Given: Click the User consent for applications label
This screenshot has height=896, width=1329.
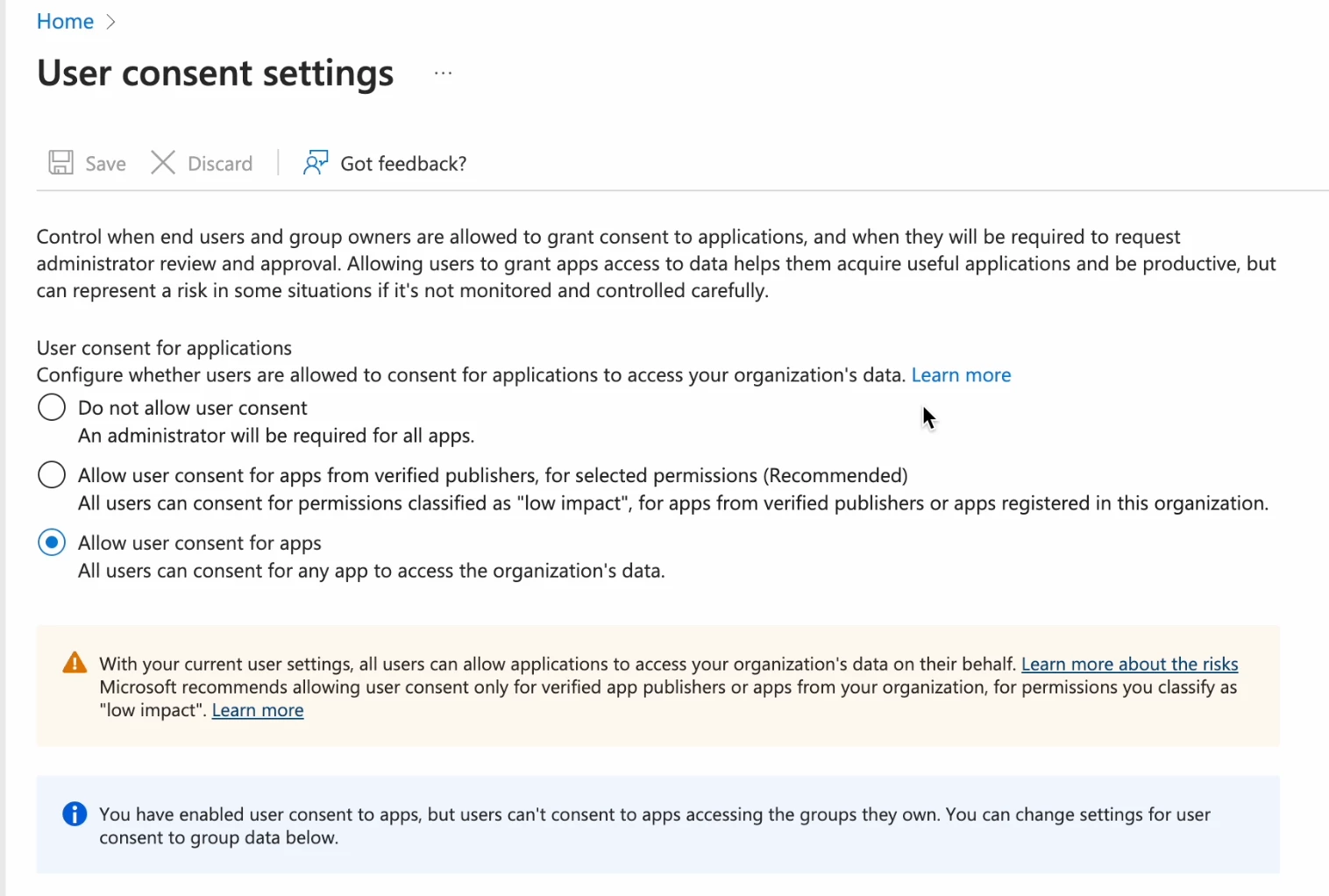Looking at the screenshot, I should pyautogui.click(x=164, y=348).
